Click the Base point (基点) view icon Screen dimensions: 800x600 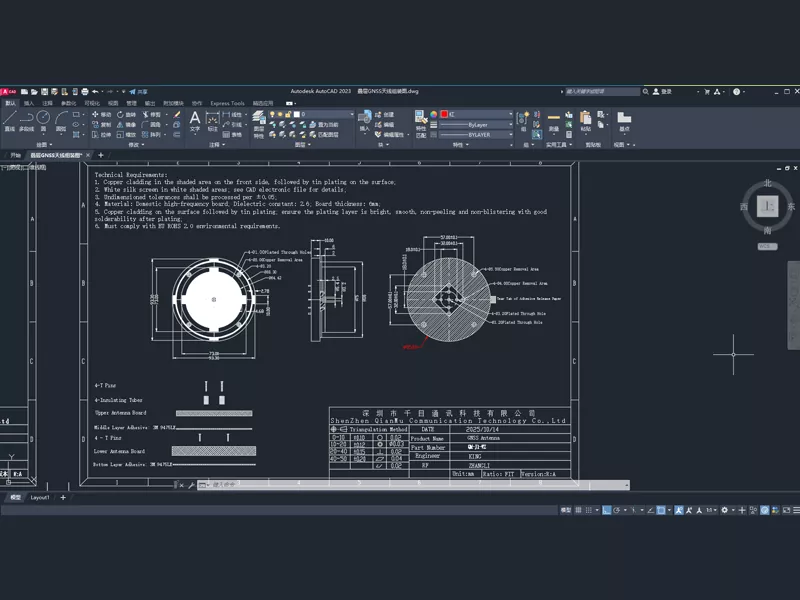tap(624, 121)
